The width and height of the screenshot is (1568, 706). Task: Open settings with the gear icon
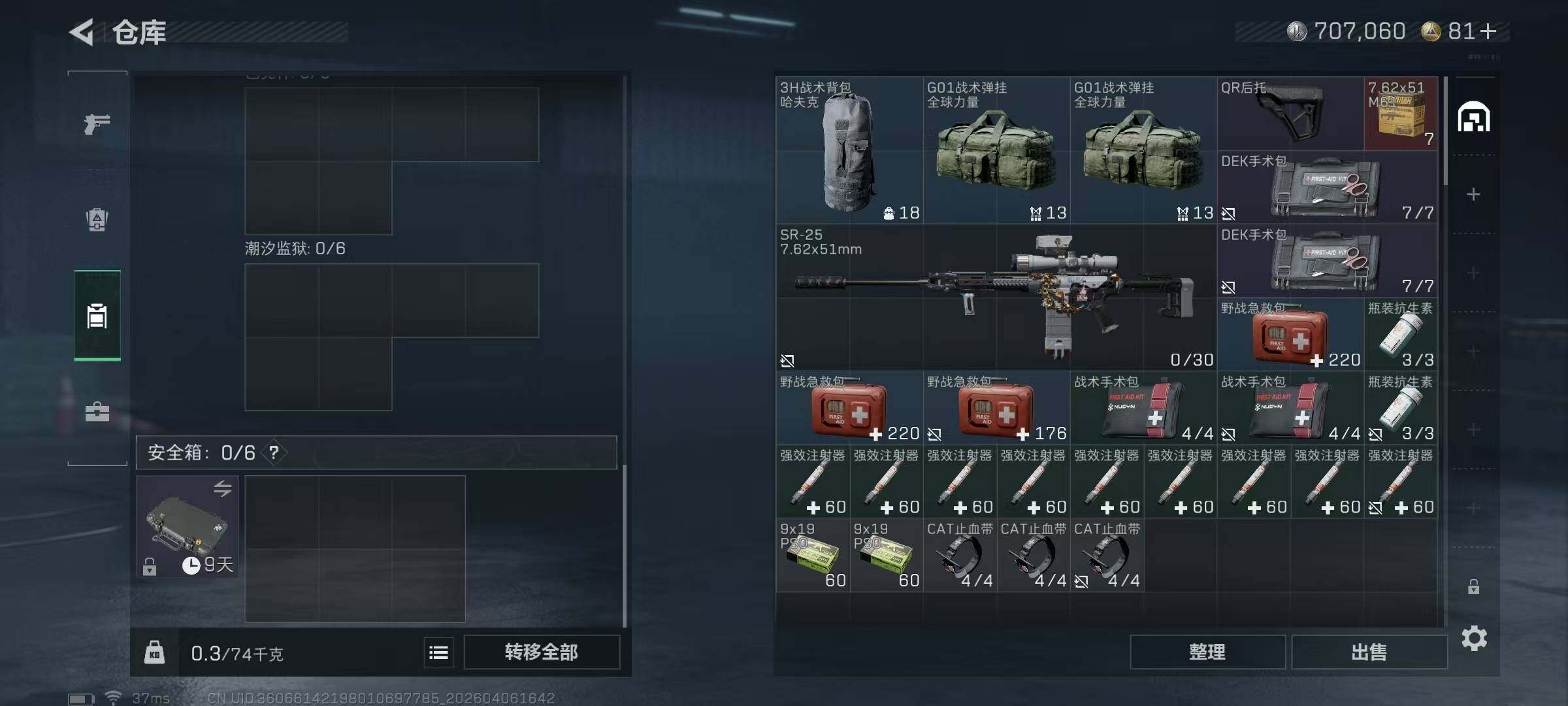point(1474,638)
